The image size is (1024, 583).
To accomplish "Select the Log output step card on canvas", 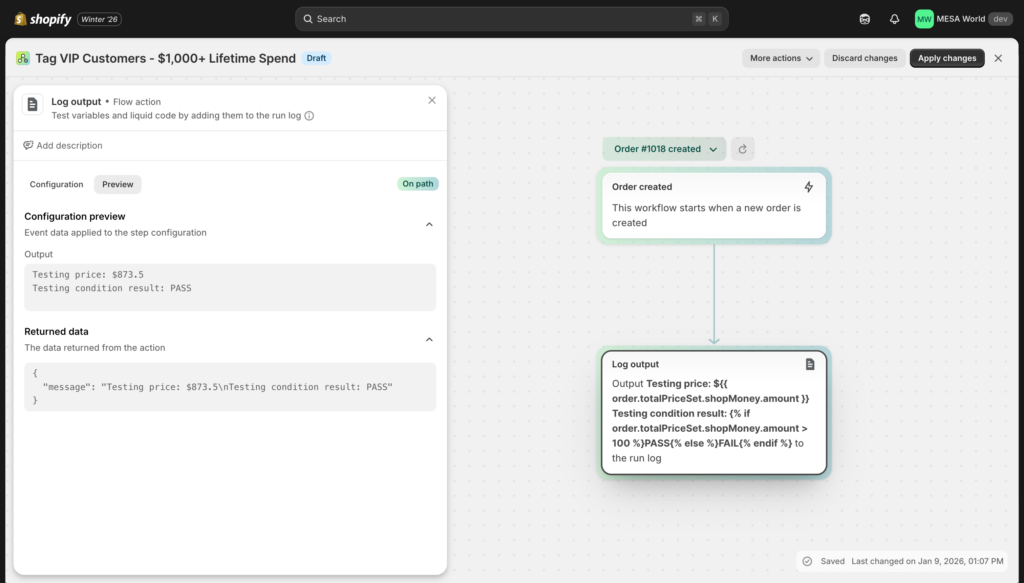I will click(x=714, y=413).
